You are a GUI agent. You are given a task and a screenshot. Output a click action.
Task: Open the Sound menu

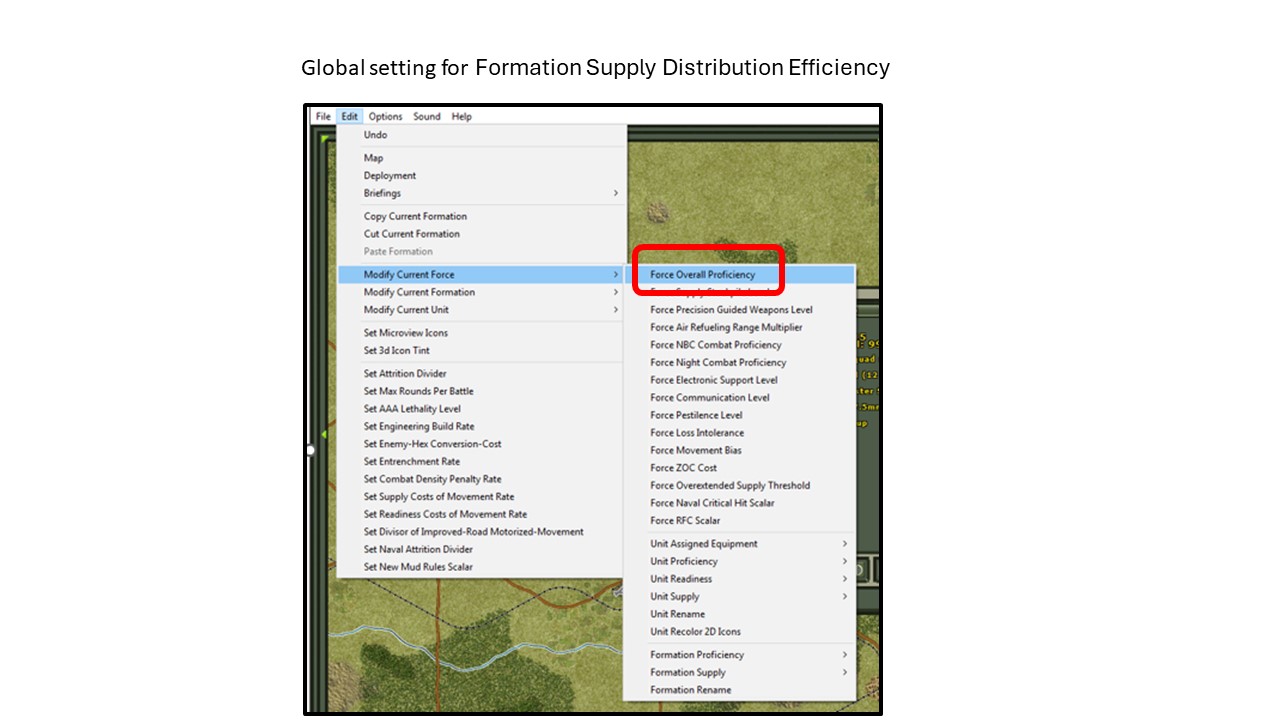pyautogui.click(x=427, y=117)
